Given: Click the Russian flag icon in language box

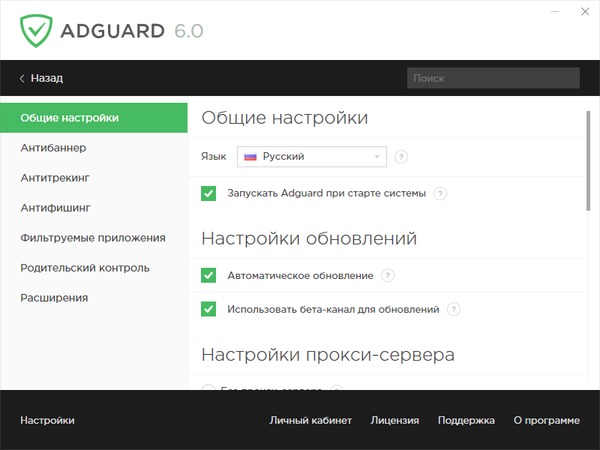Looking at the screenshot, I should coord(251,156).
